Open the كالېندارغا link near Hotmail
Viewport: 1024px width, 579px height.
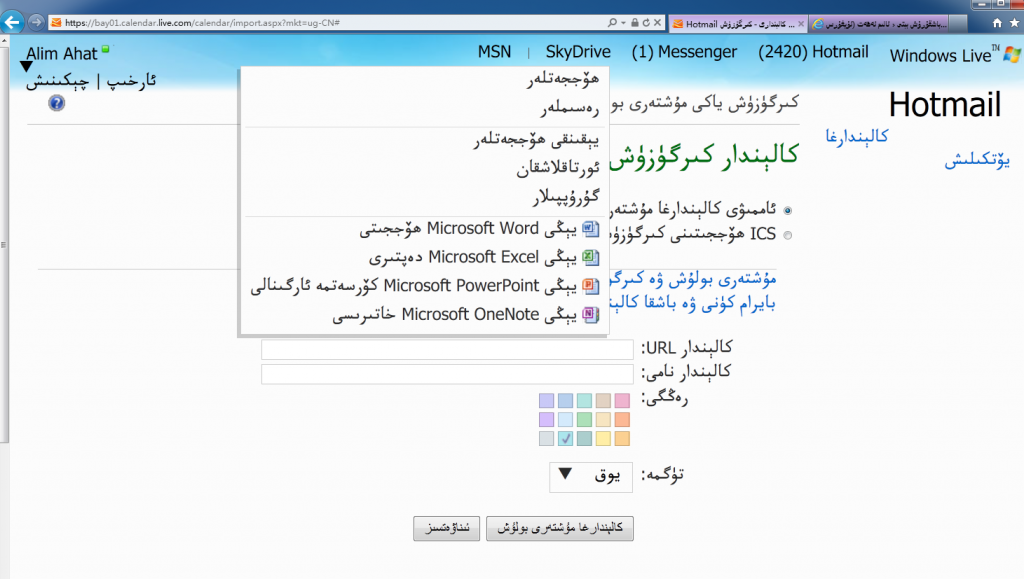point(856,136)
